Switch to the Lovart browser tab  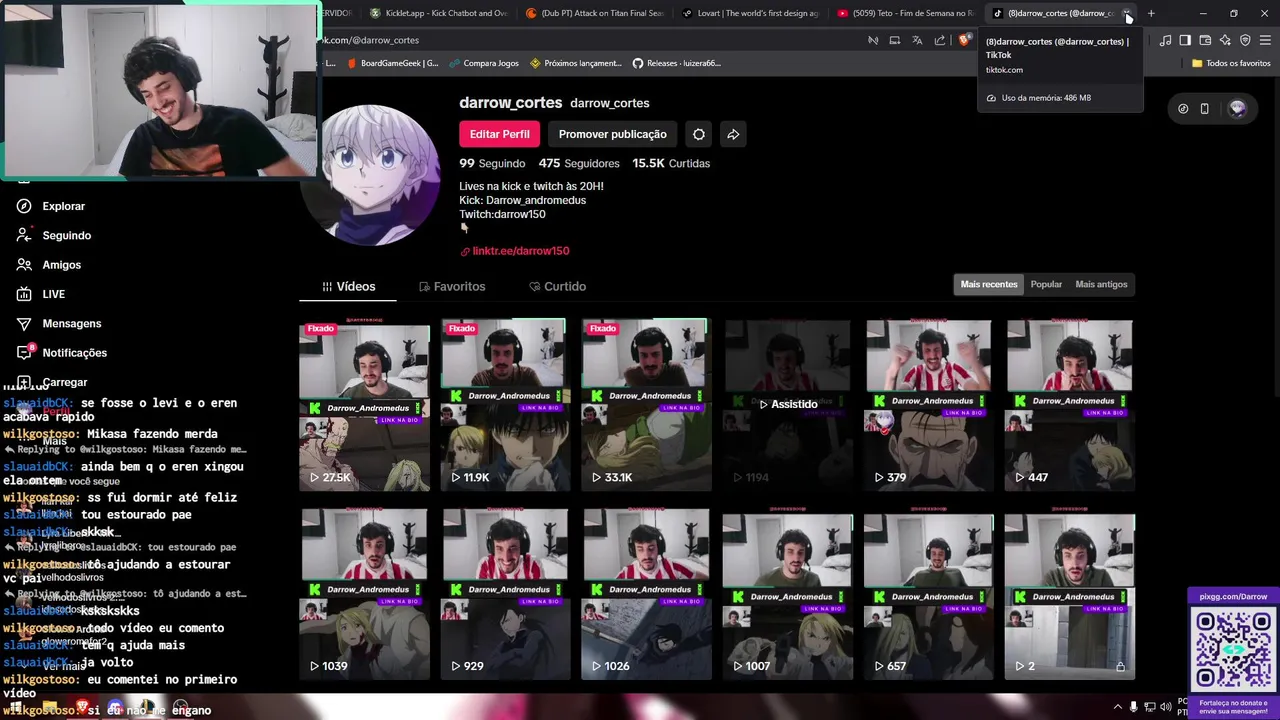(x=750, y=13)
